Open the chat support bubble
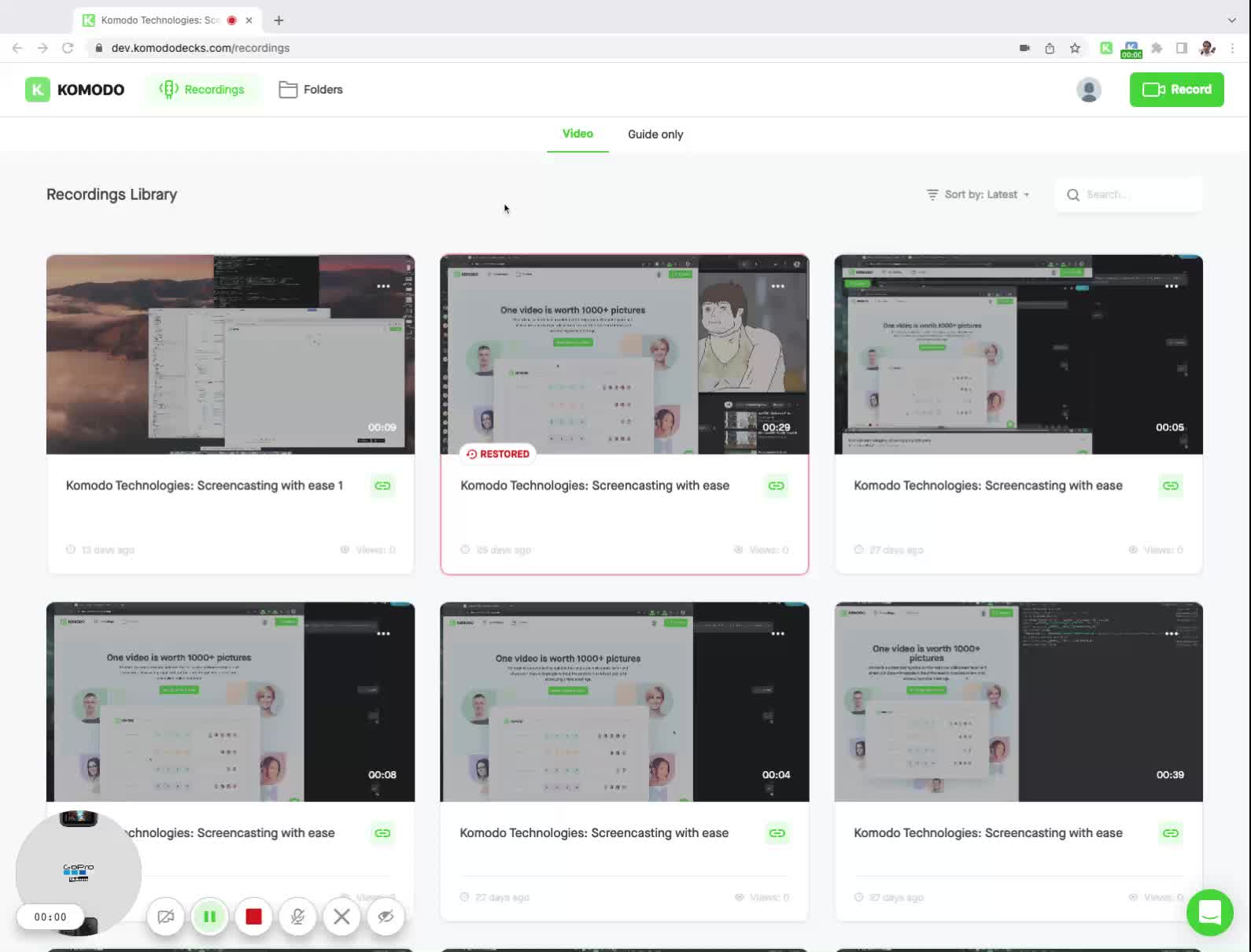The width and height of the screenshot is (1251, 952). pos(1210,913)
